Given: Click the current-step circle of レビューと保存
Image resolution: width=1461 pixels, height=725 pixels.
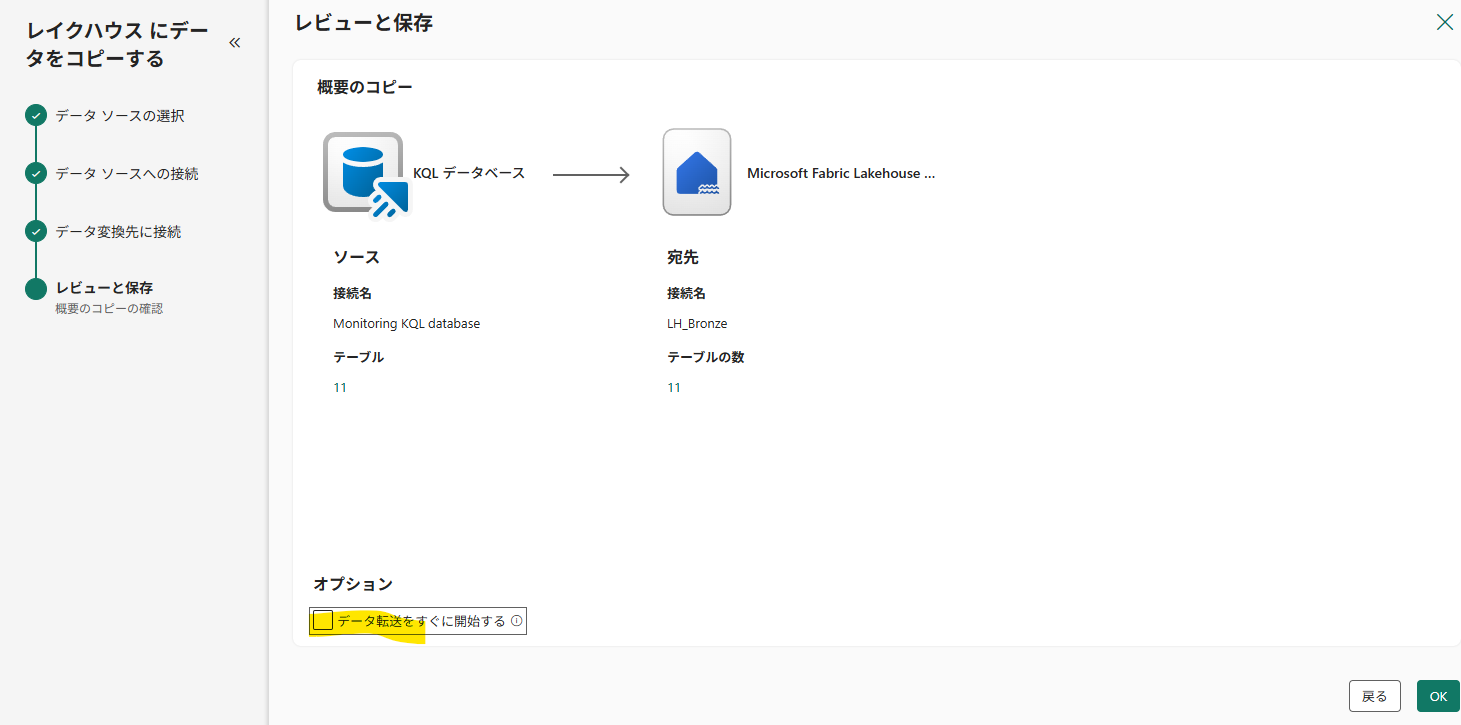Looking at the screenshot, I should coord(36,289).
